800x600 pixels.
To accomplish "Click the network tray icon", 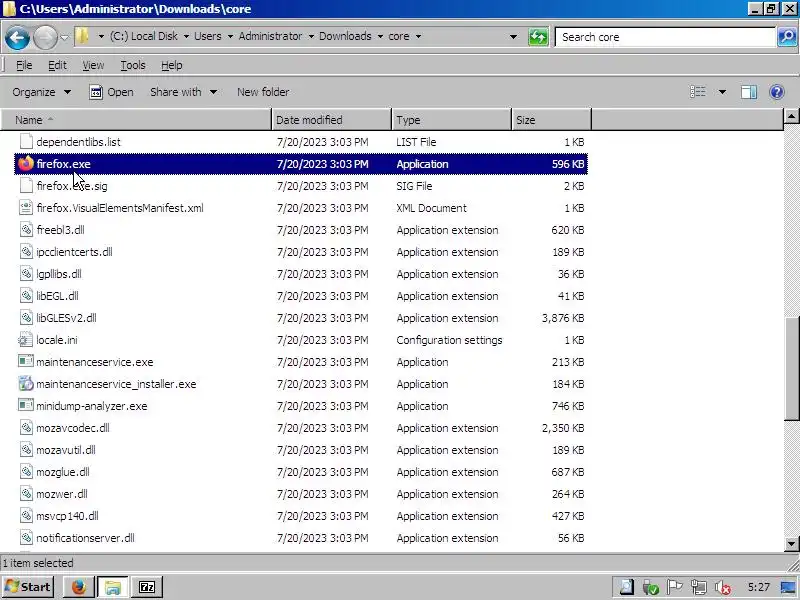I will tap(699, 587).
